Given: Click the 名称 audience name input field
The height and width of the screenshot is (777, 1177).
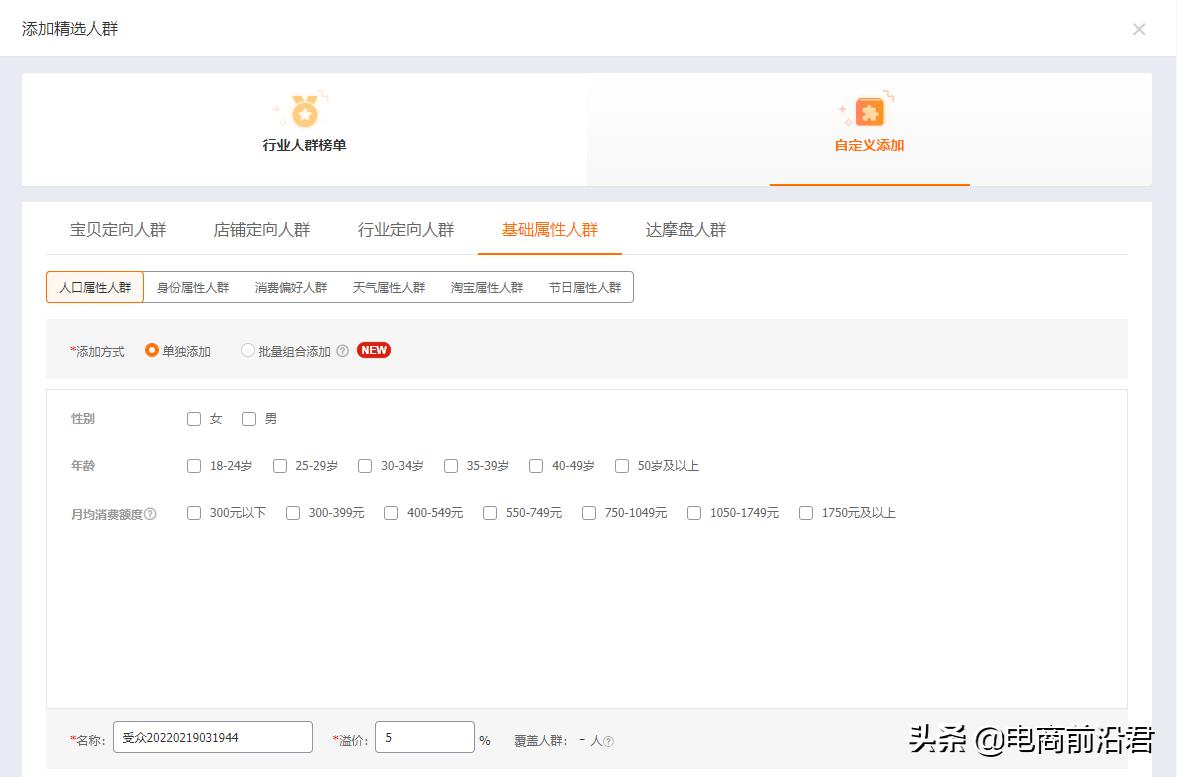Looking at the screenshot, I should [x=212, y=737].
